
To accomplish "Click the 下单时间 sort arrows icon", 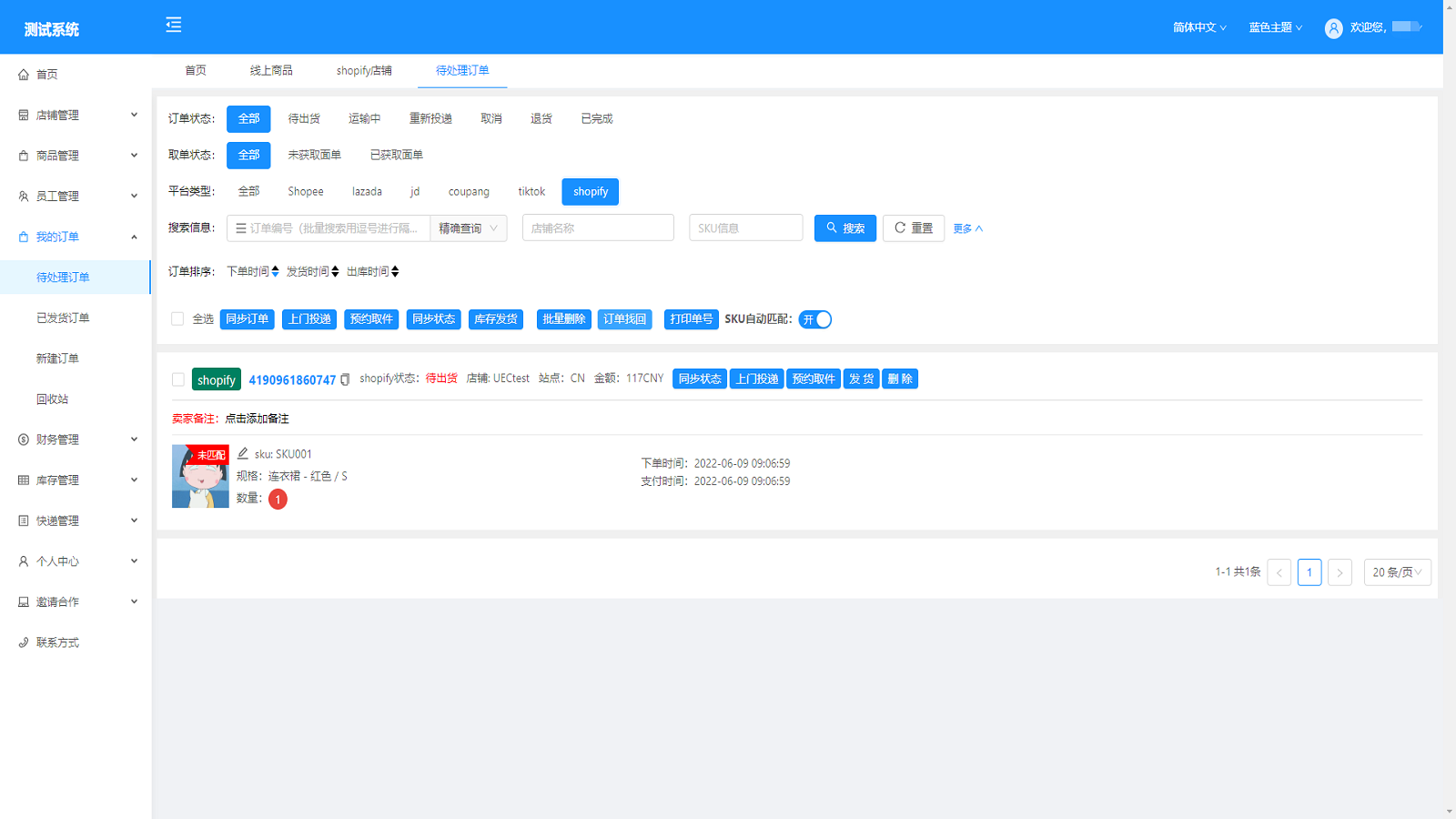I will (275, 272).
